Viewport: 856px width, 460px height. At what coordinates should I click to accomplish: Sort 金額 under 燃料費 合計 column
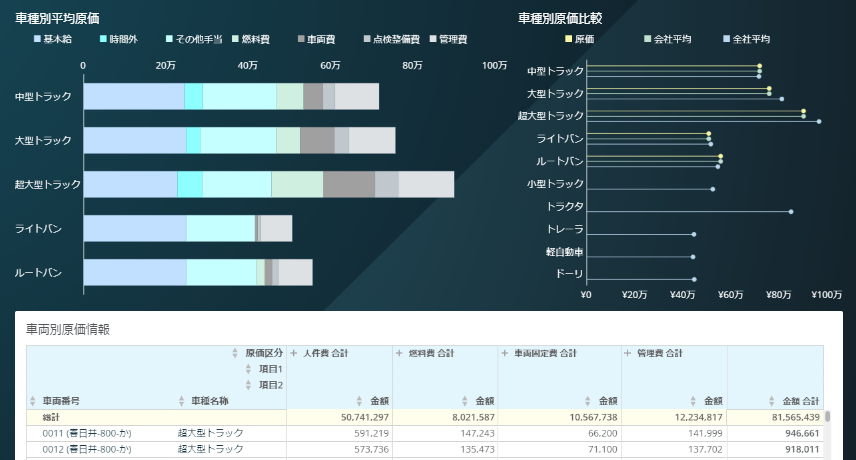[x=466, y=401]
